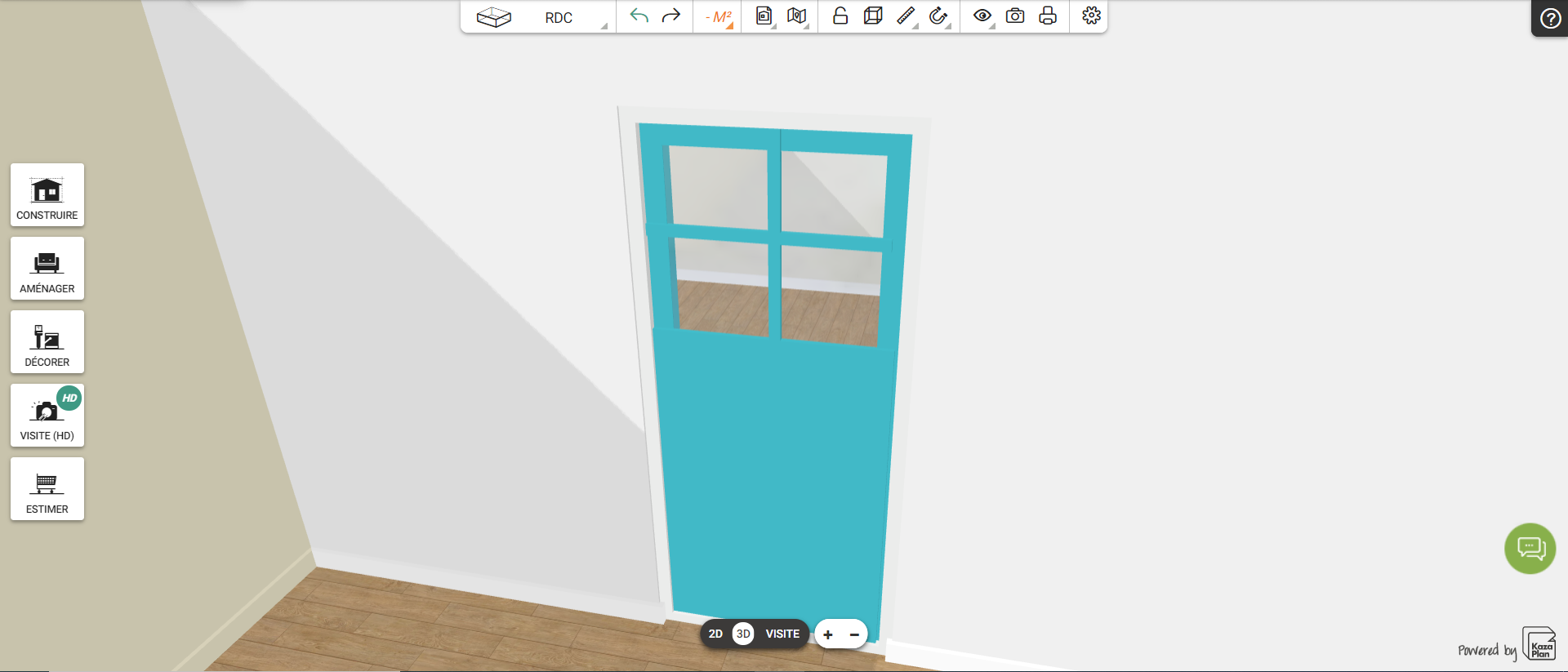Toggle the magnet snapping tool
1568x672 pixels.
(x=939, y=16)
